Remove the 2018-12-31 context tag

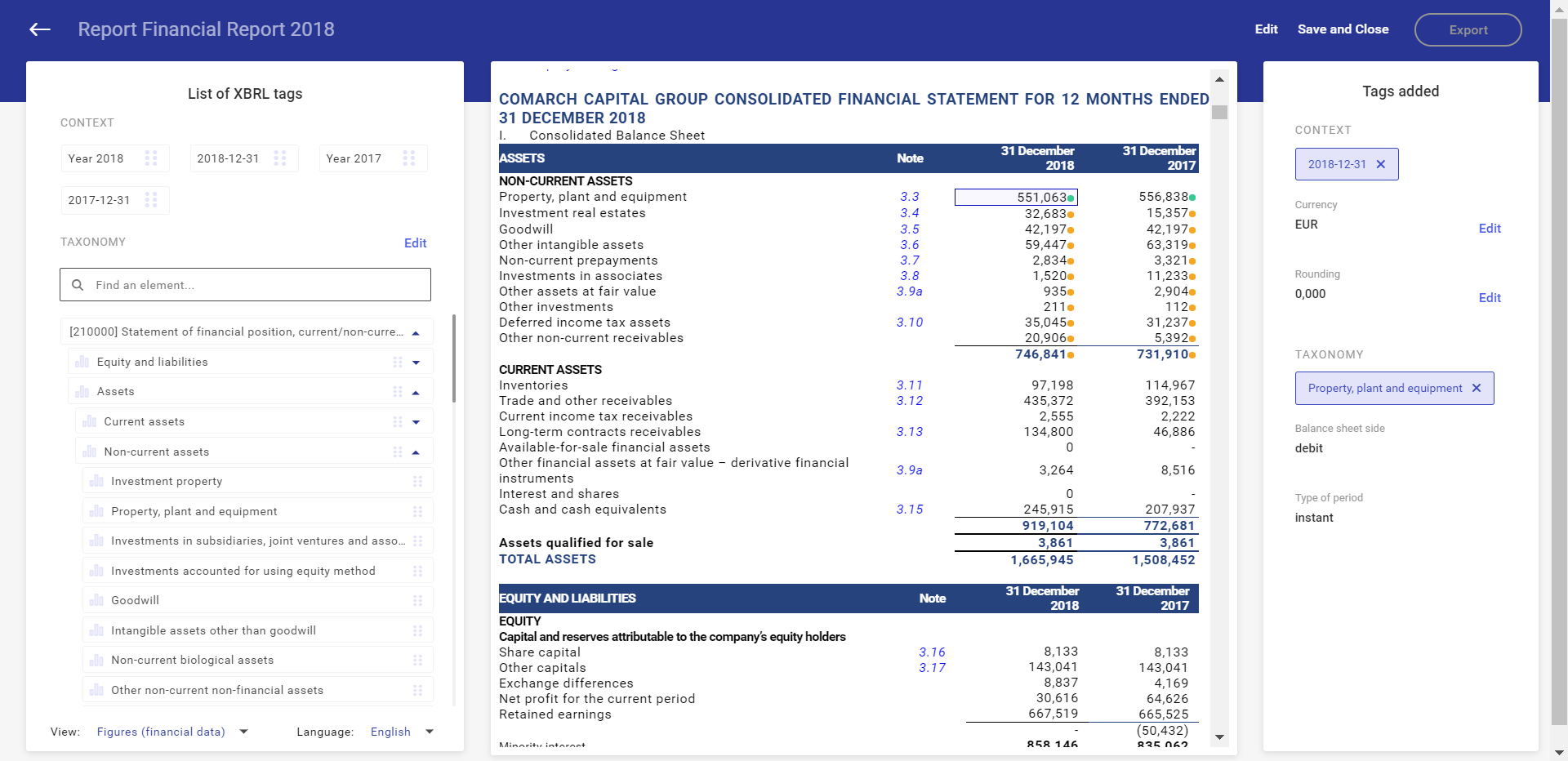click(x=1381, y=164)
